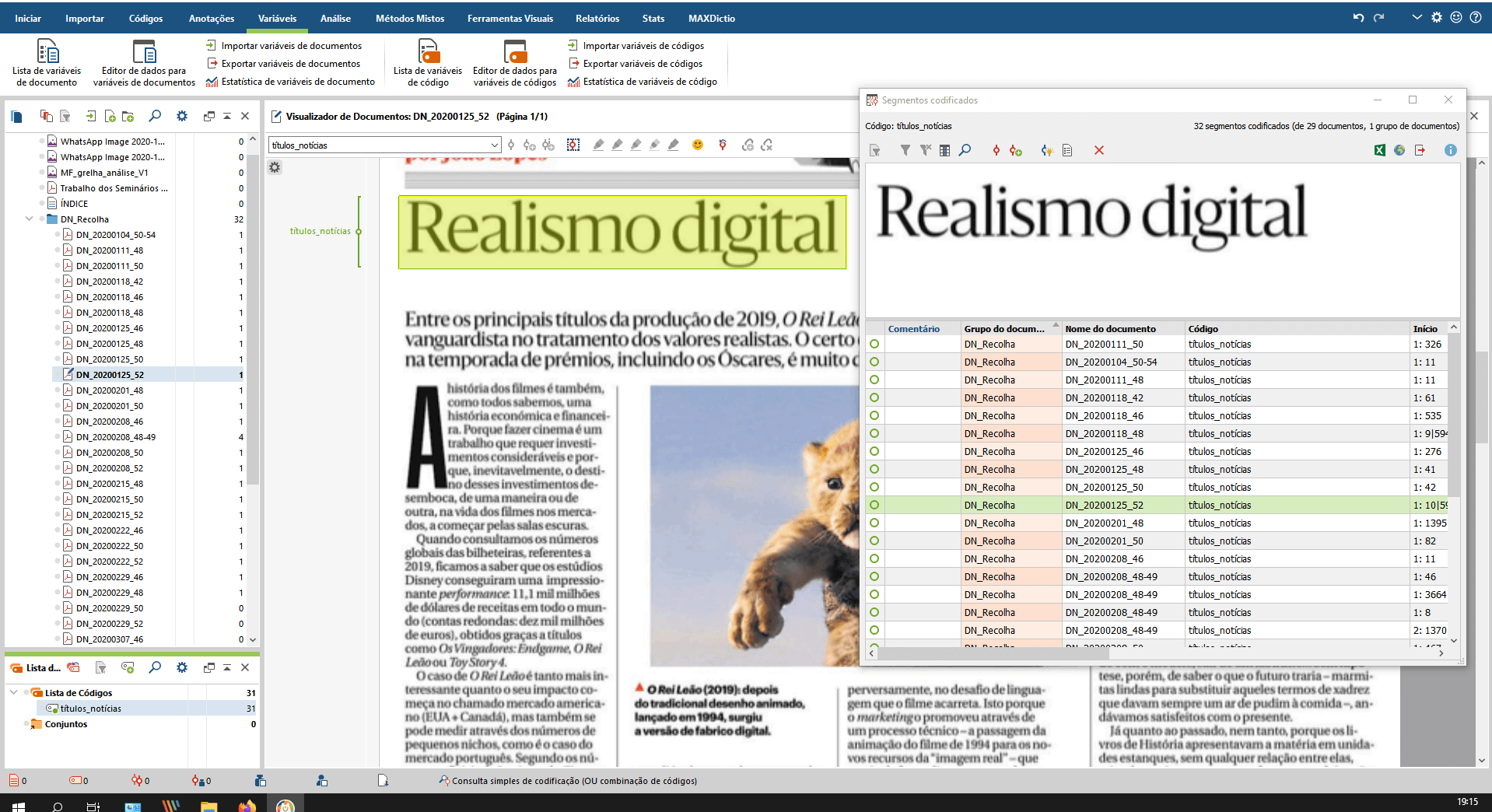Click the import documents icon in document list panel

click(91, 116)
